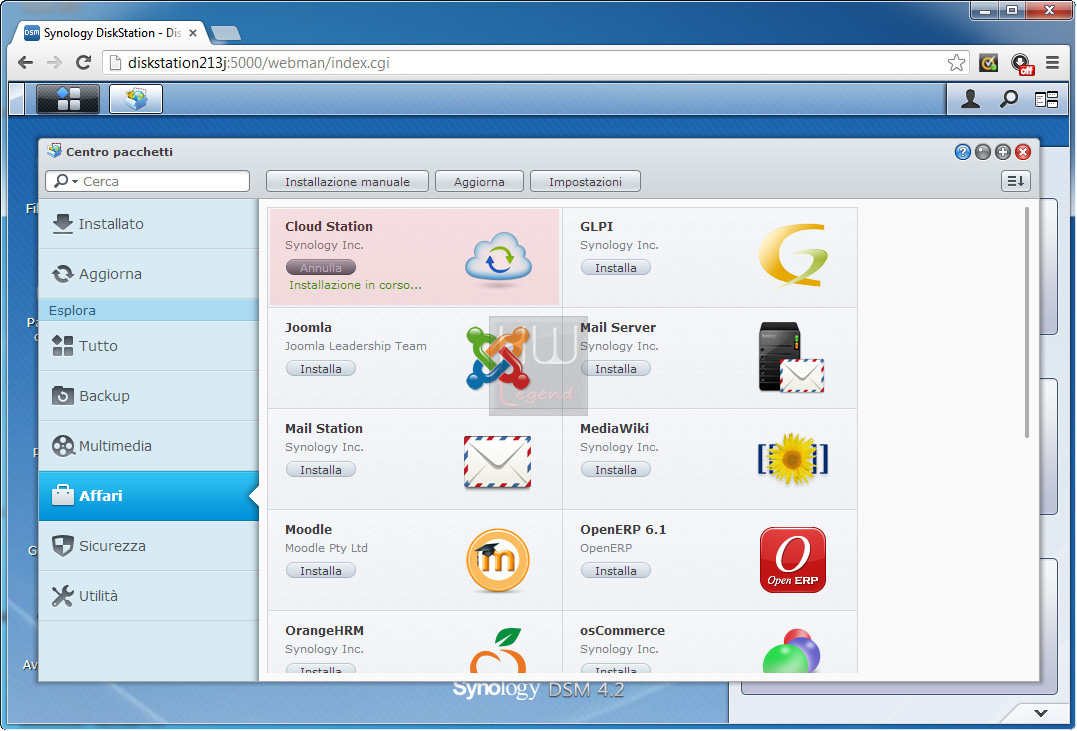The image size is (1077, 731).
Task: Install the OpenERP 6.1 package
Action: (615, 570)
